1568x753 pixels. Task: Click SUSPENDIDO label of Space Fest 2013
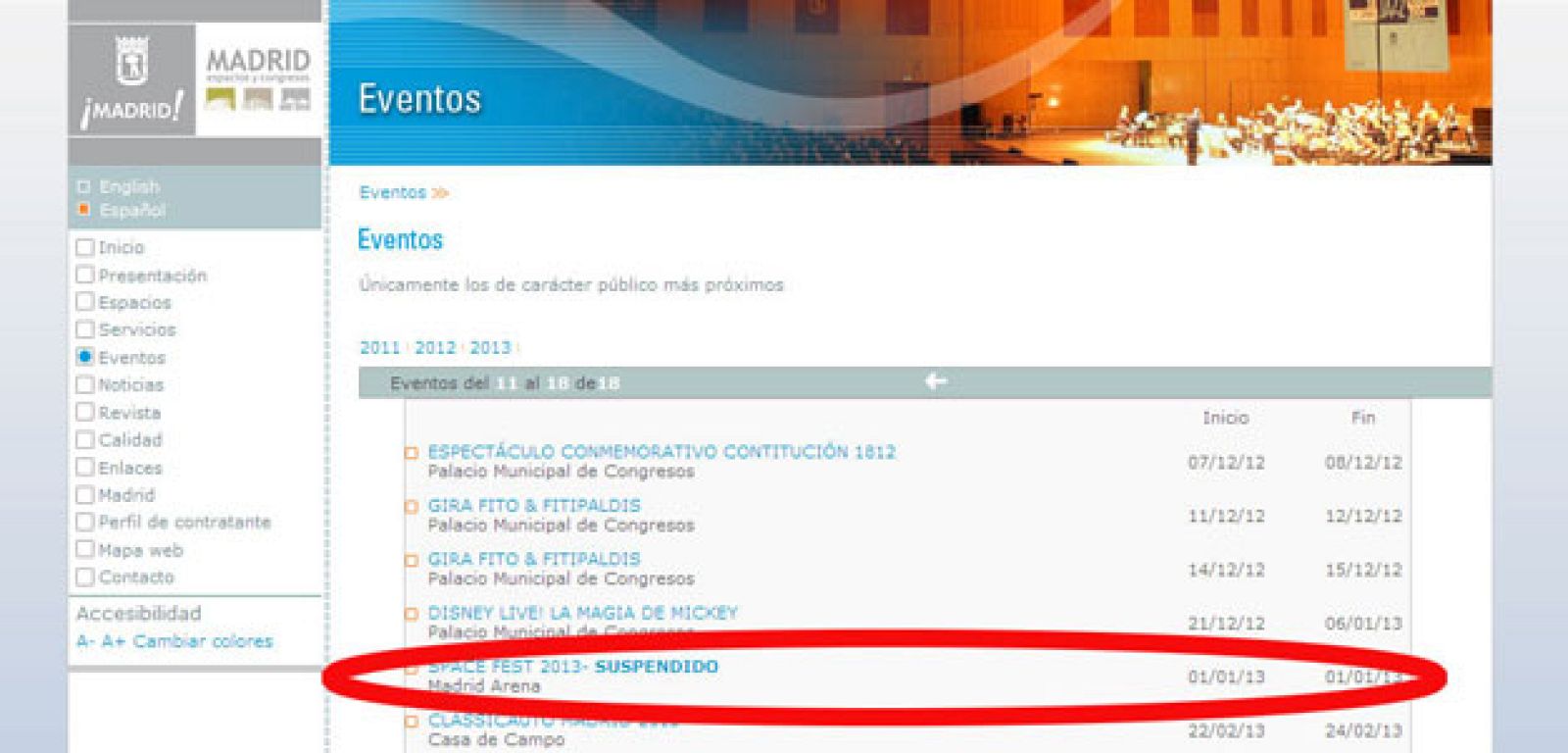[656, 667]
